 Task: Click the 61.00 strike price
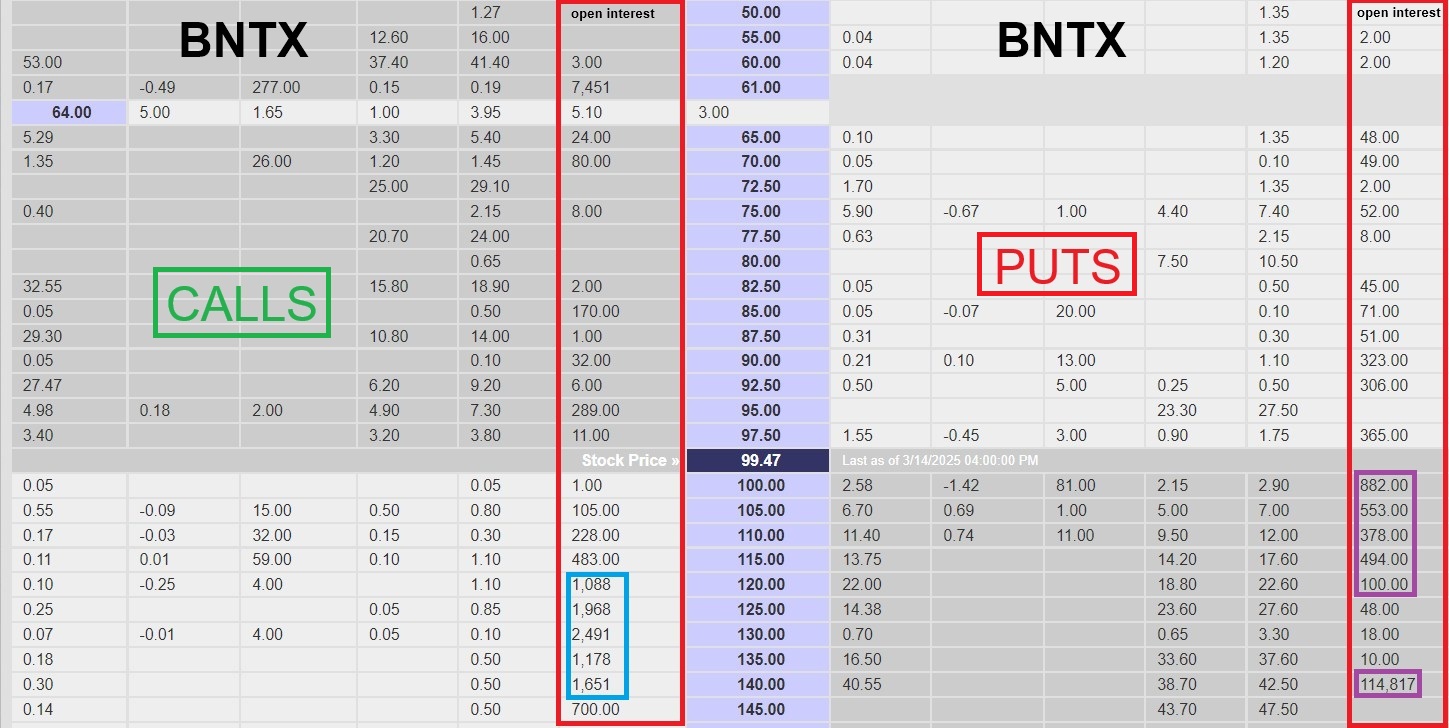point(760,87)
